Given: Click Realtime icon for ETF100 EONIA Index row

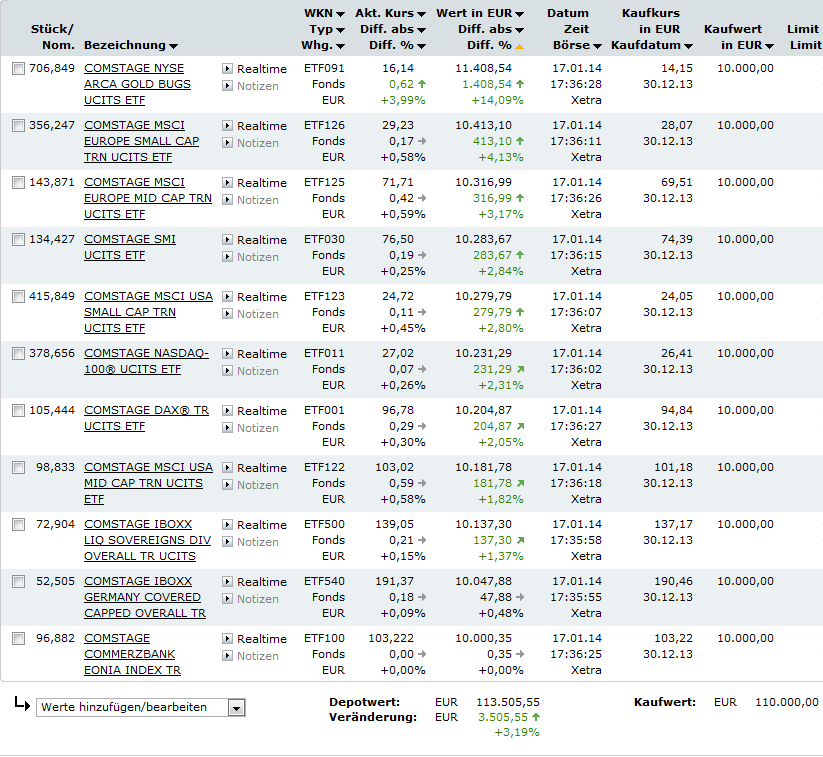Looking at the screenshot, I should click(227, 638).
